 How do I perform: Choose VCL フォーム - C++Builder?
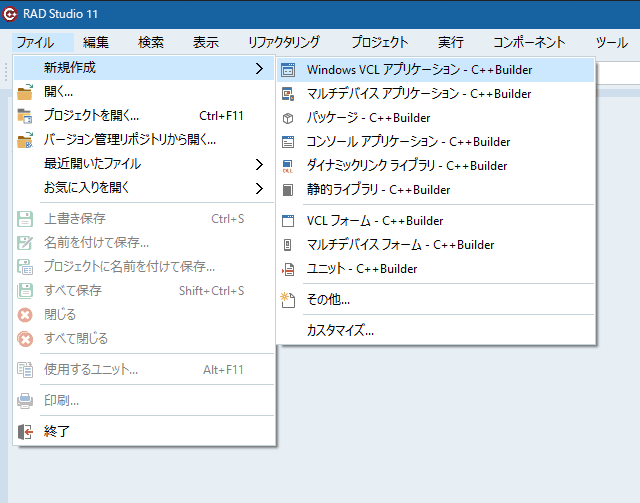coord(378,221)
